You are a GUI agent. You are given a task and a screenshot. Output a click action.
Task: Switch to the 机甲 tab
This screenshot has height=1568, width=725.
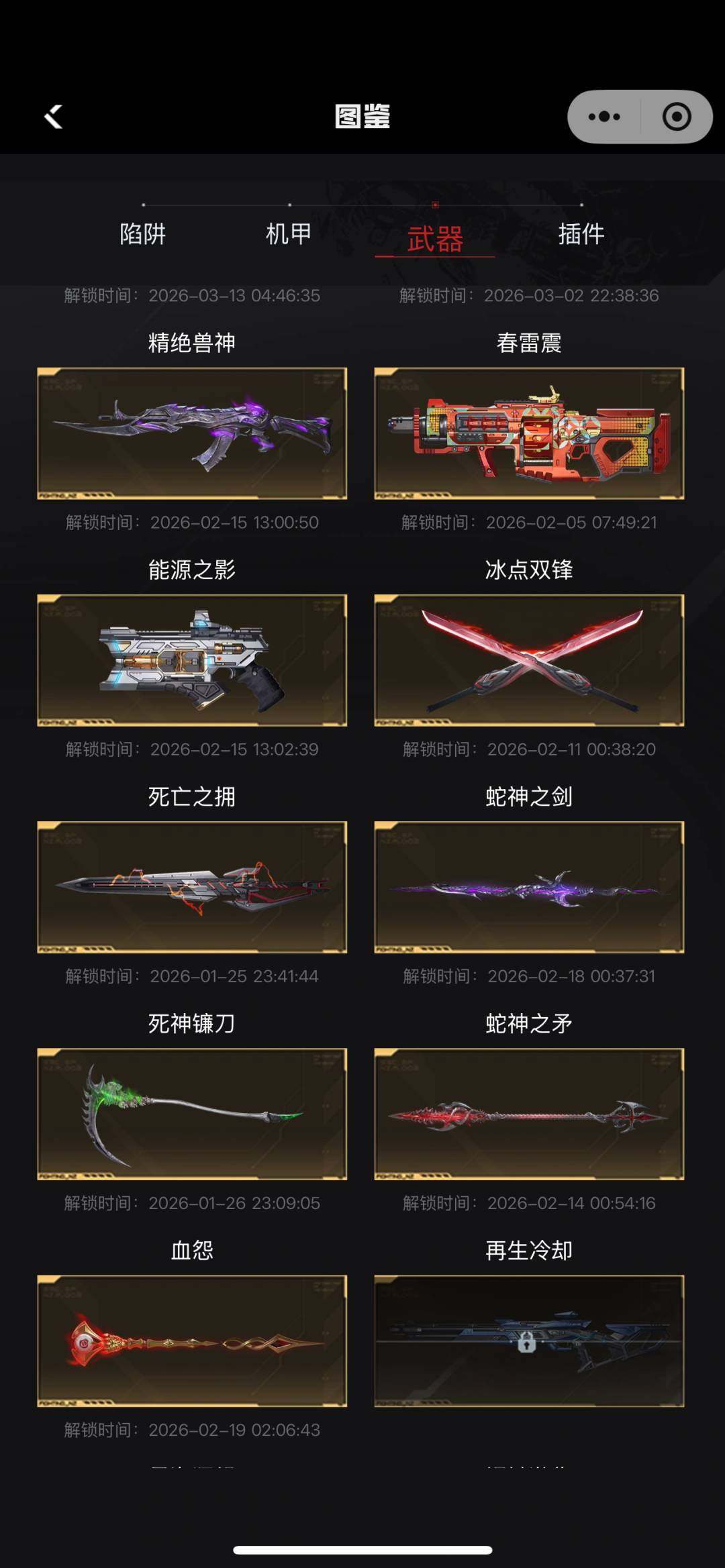[289, 234]
